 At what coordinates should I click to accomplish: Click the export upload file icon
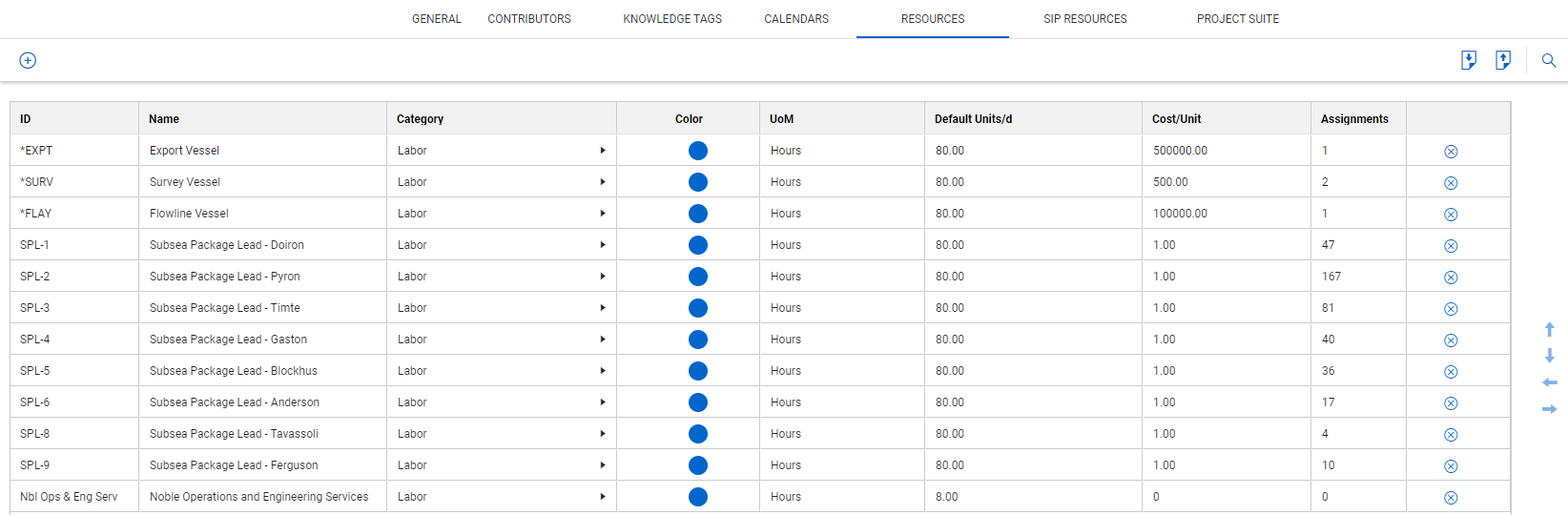point(1503,60)
